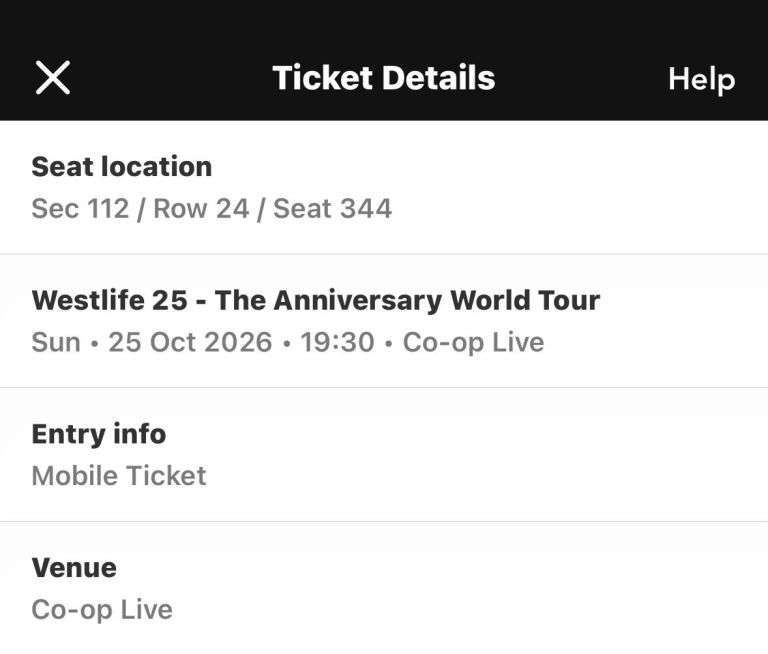Select the Seat location heading

121,166
